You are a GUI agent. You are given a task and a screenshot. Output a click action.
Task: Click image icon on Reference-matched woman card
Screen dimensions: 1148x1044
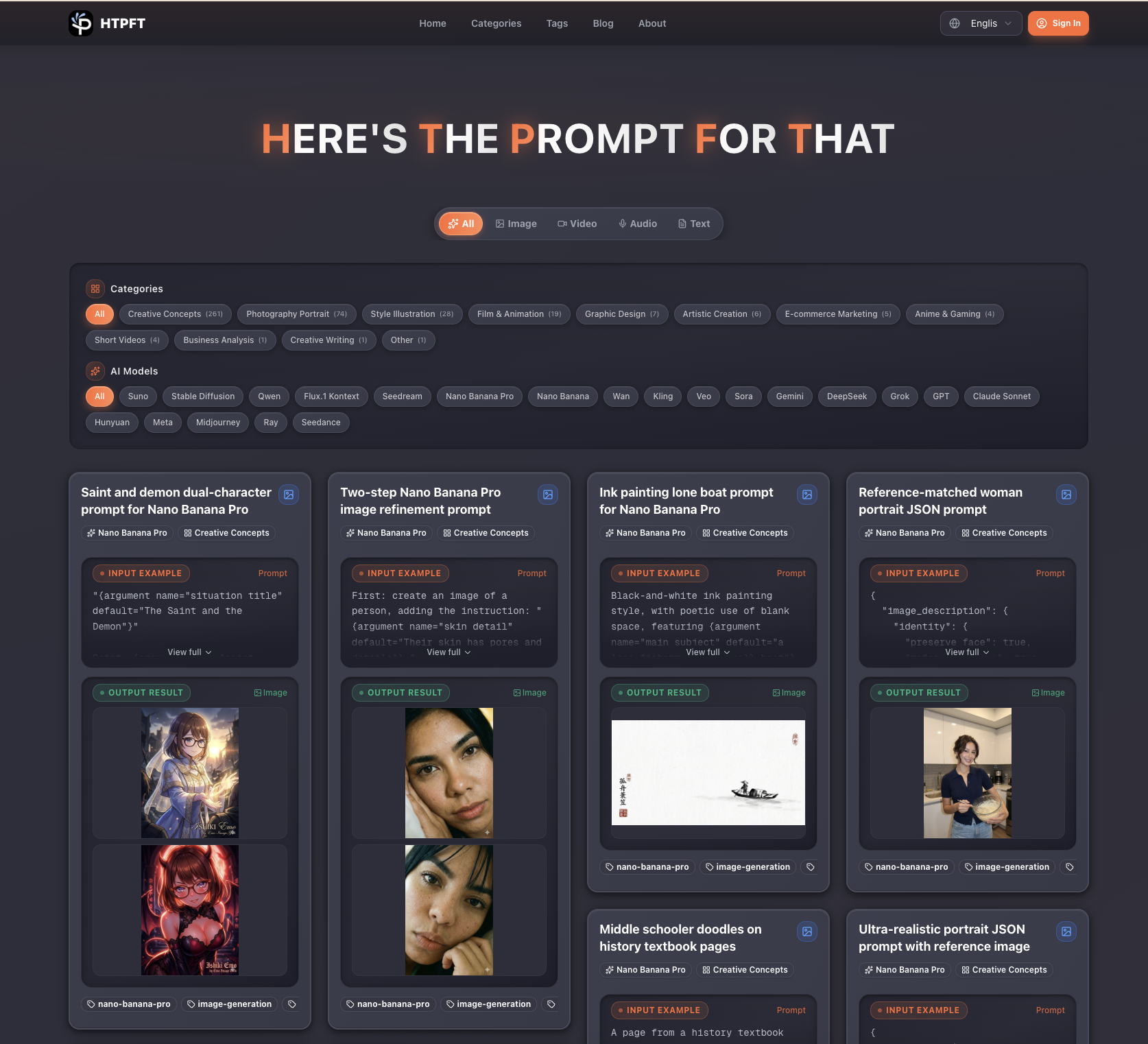click(1066, 495)
